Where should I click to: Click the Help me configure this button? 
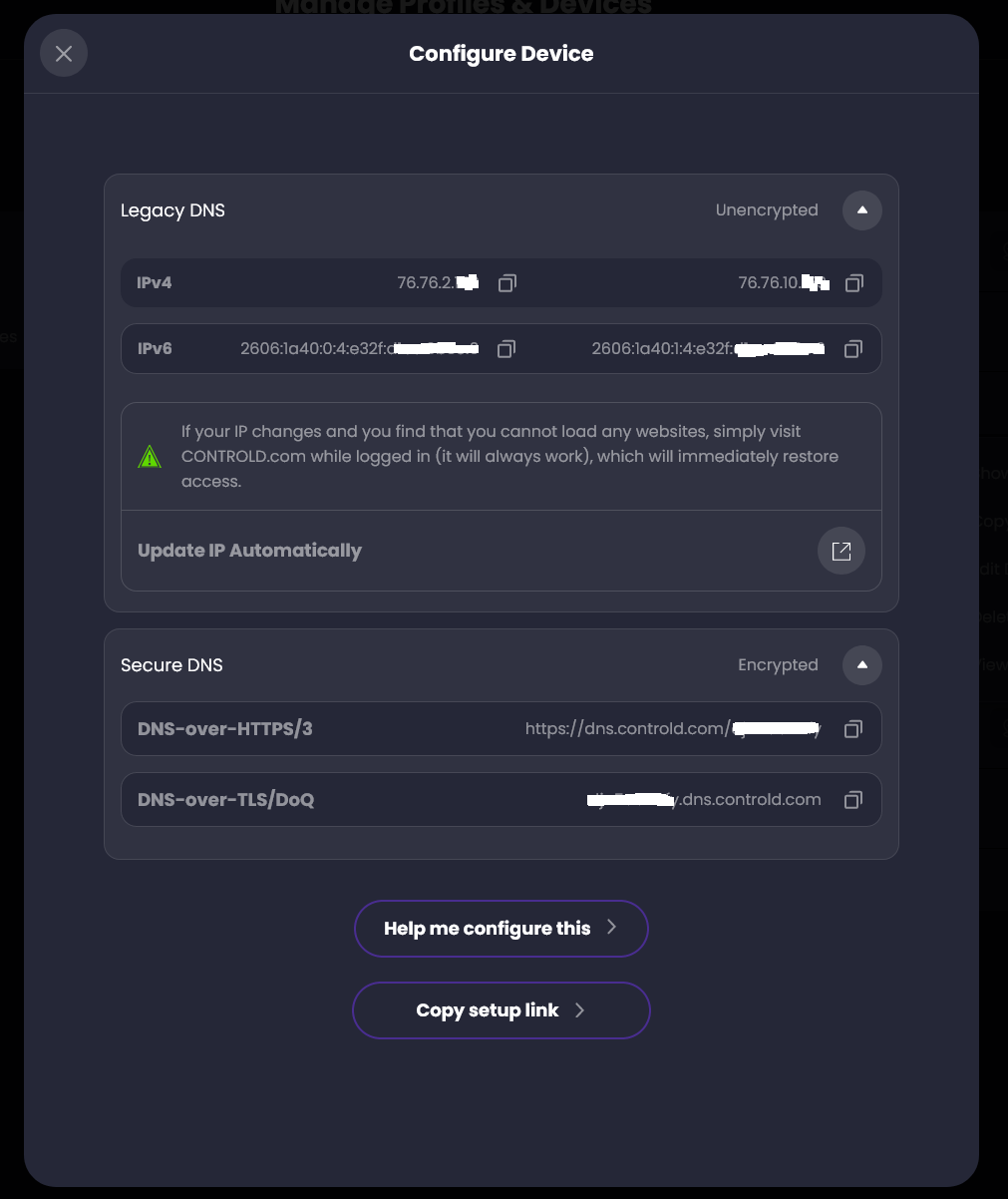coord(502,929)
